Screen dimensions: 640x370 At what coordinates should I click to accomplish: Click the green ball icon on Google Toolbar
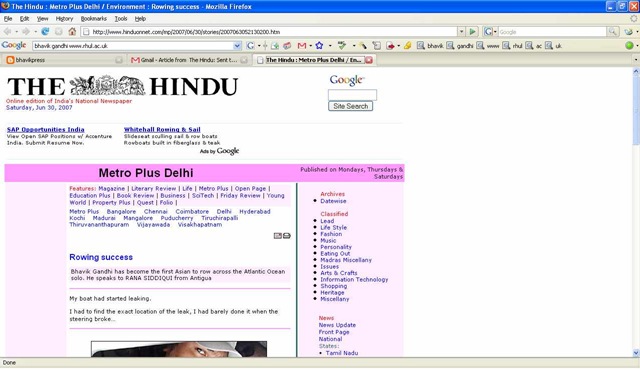(x=629, y=46)
